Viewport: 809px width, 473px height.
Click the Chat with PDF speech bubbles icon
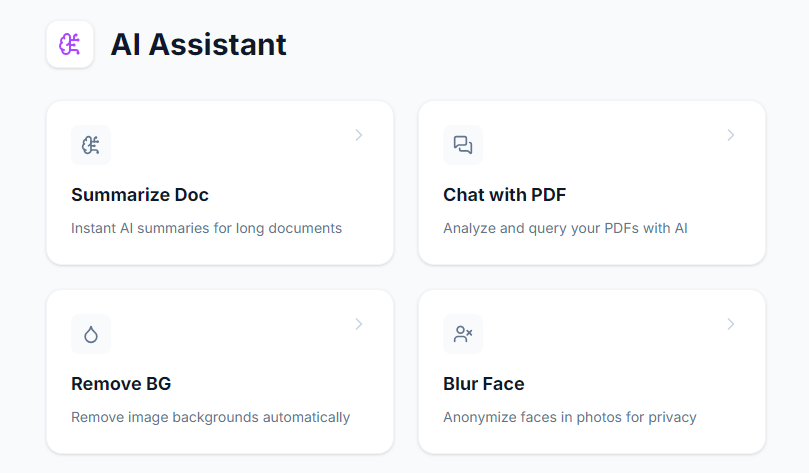coord(463,145)
